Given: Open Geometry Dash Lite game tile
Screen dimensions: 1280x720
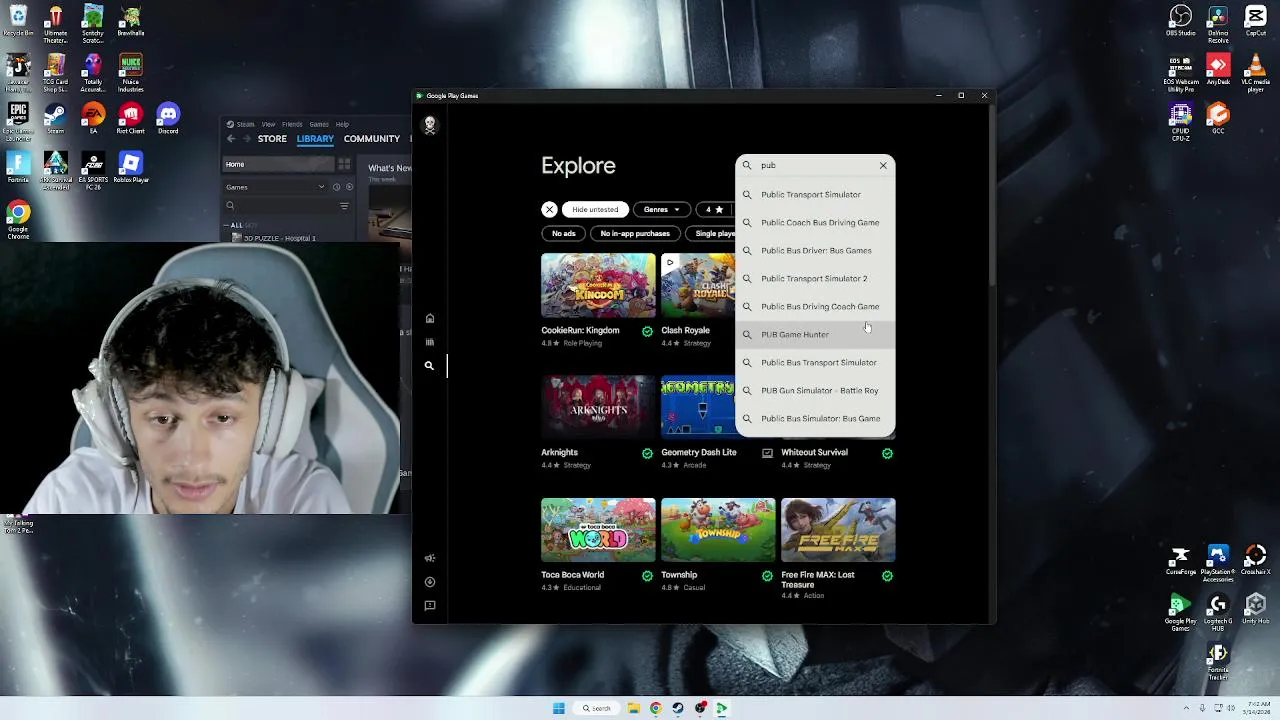Looking at the screenshot, I should [x=698, y=408].
